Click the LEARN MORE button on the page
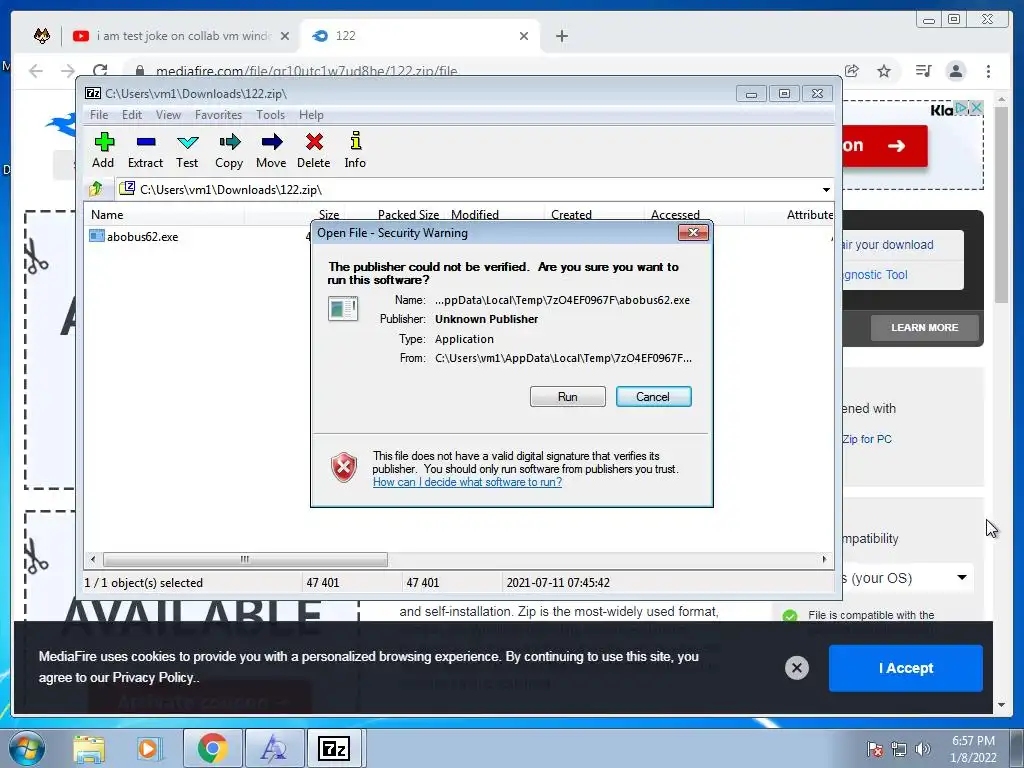The width and height of the screenshot is (1024, 768). pos(924,327)
